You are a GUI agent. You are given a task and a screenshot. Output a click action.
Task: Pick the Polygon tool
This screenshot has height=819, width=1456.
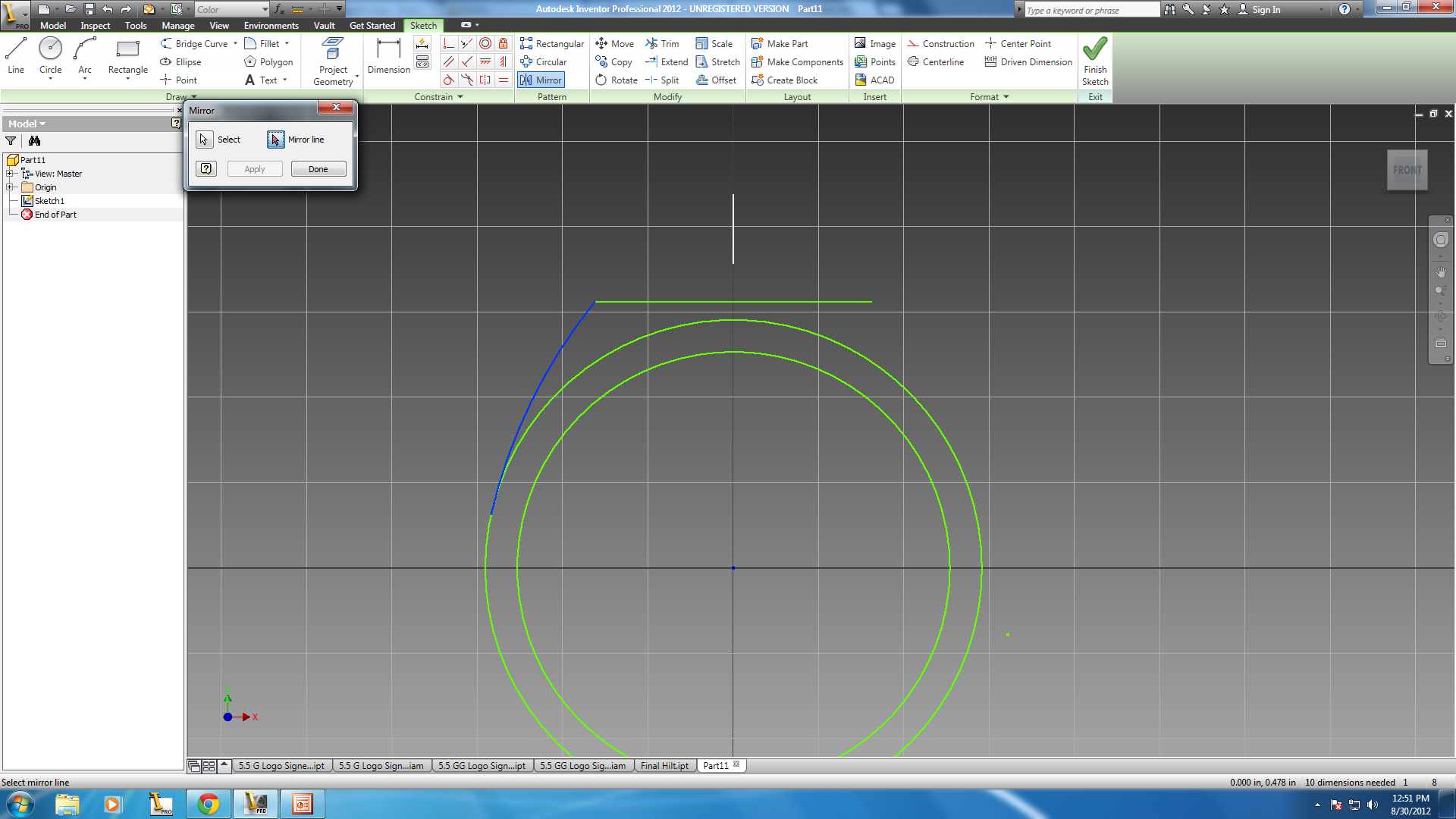click(x=268, y=62)
